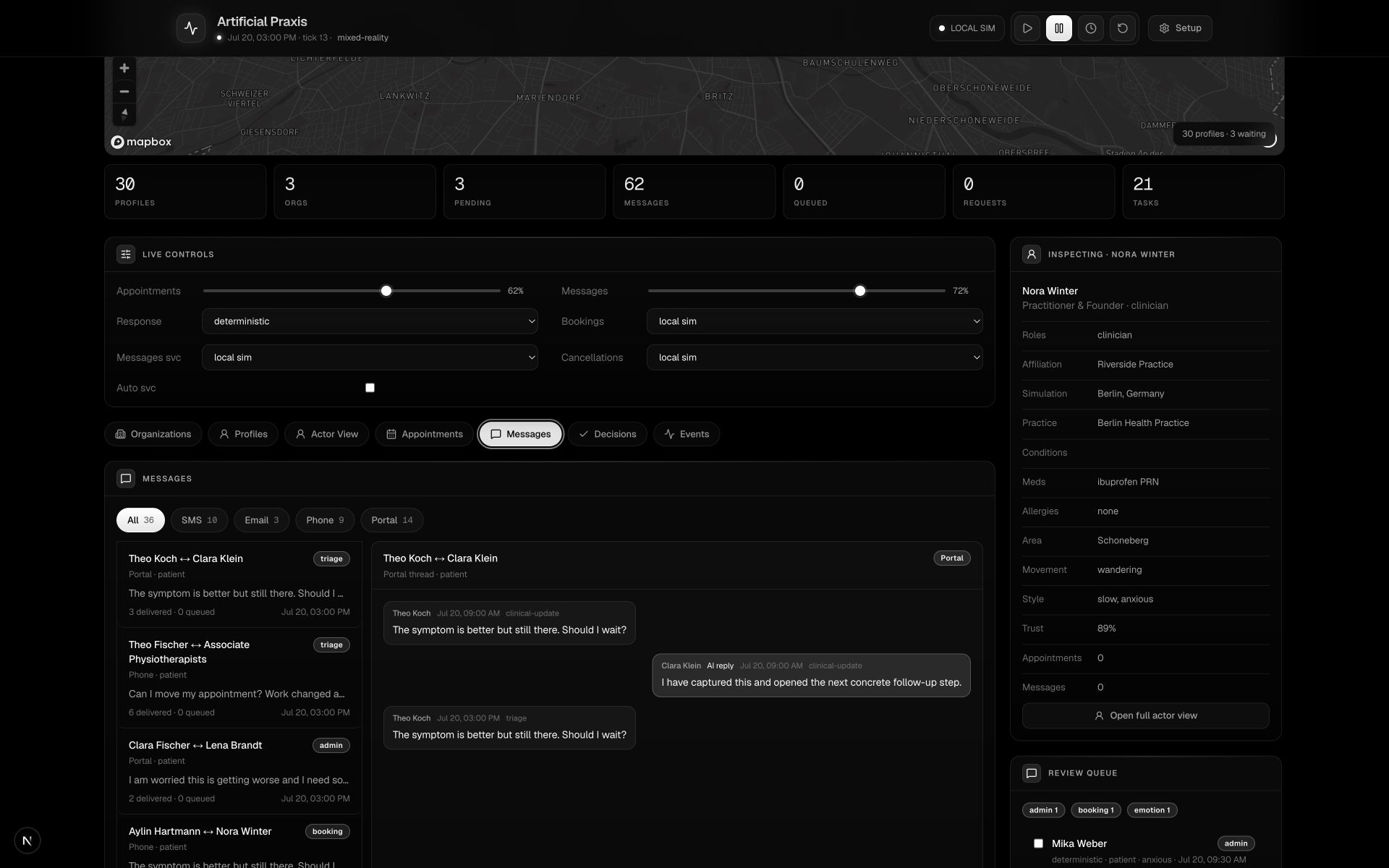Click Clara Klein's AI reply message bubble
Screen dimensions: 1389x868
click(x=811, y=676)
